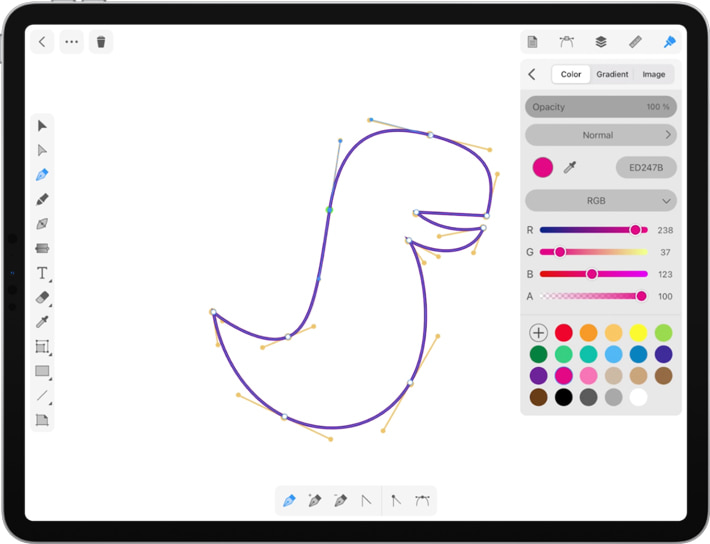Select the Eraser tool
710x544 pixels.
point(42,297)
